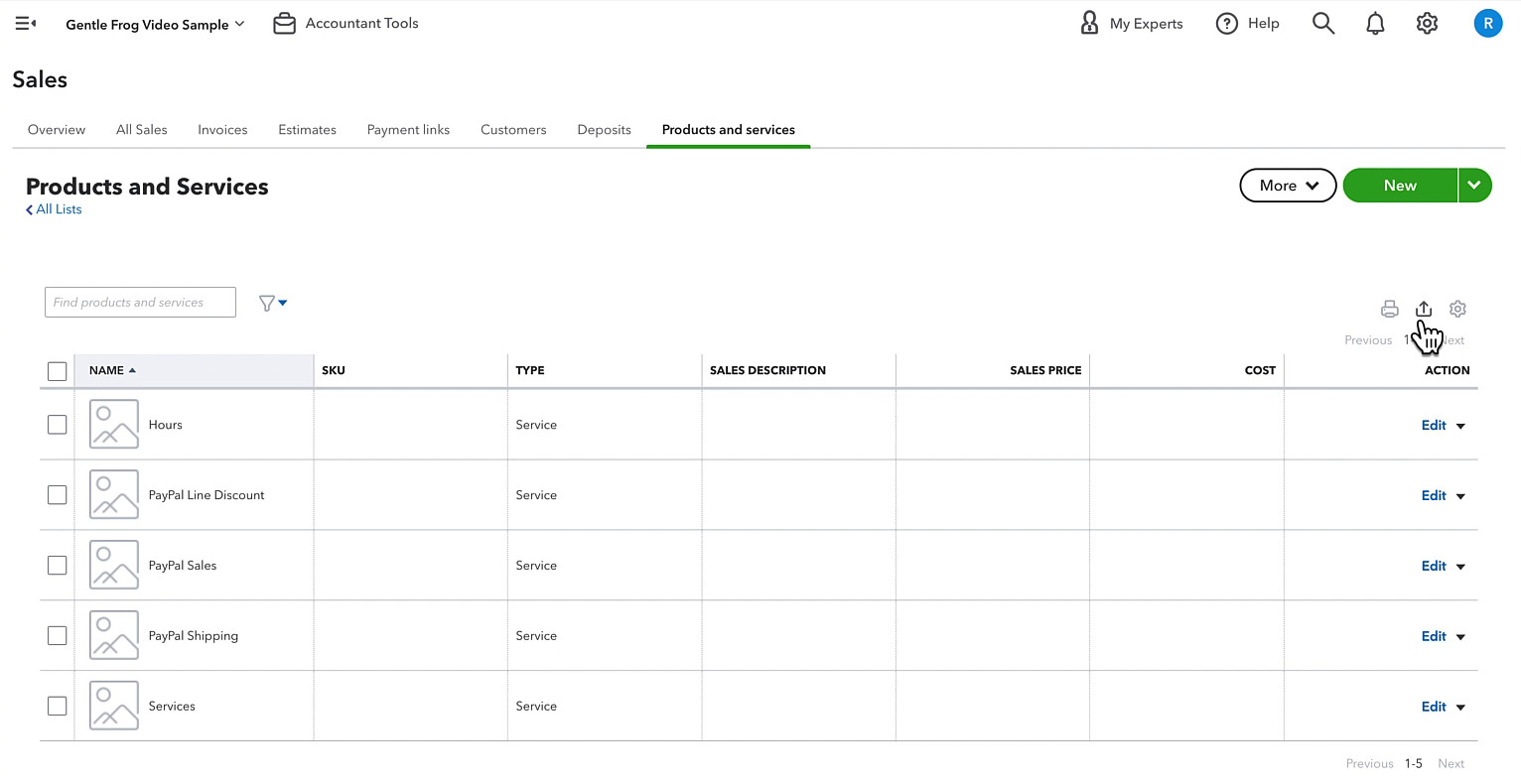
Task: Open the top gear settings menu
Action: tap(1427, 23)
